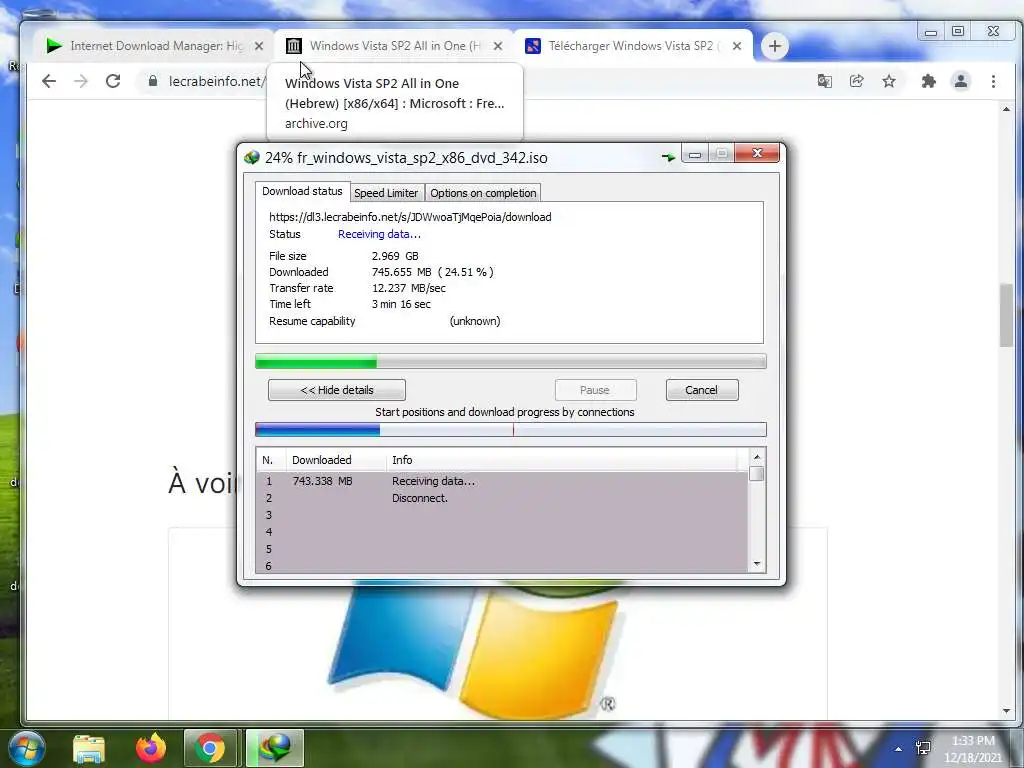This screenshot has height=768, width=1024.
Task: Share this page via share icon
Action: (x=857, y=81)
